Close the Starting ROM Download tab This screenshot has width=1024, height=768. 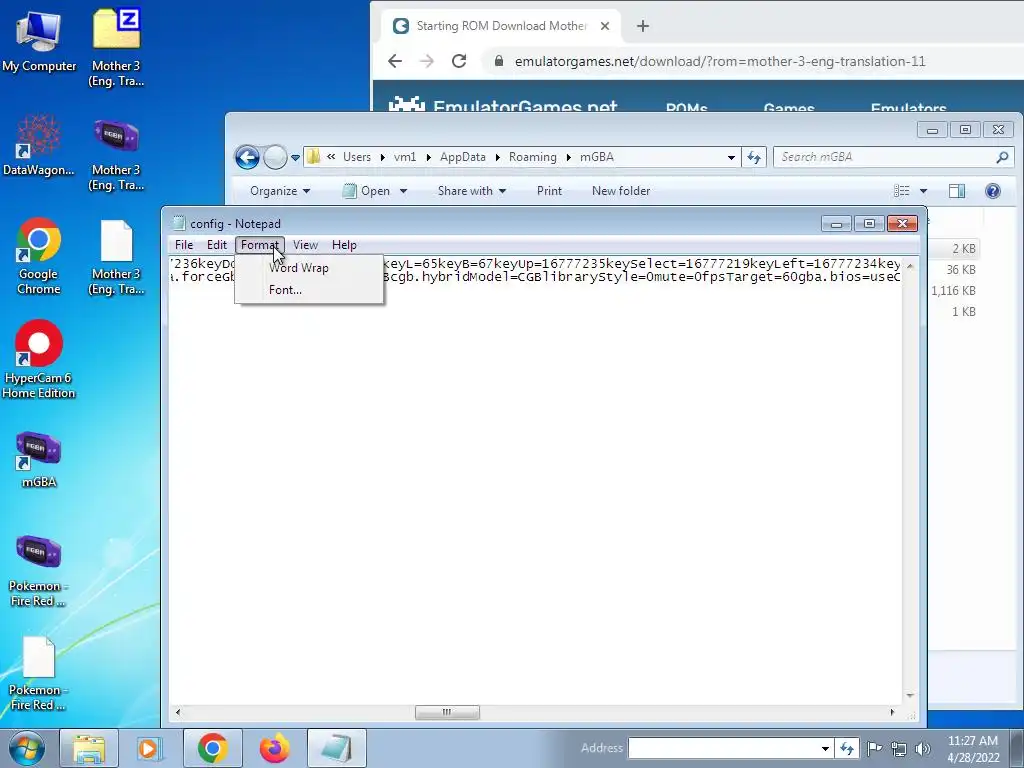tap(605, 25)
